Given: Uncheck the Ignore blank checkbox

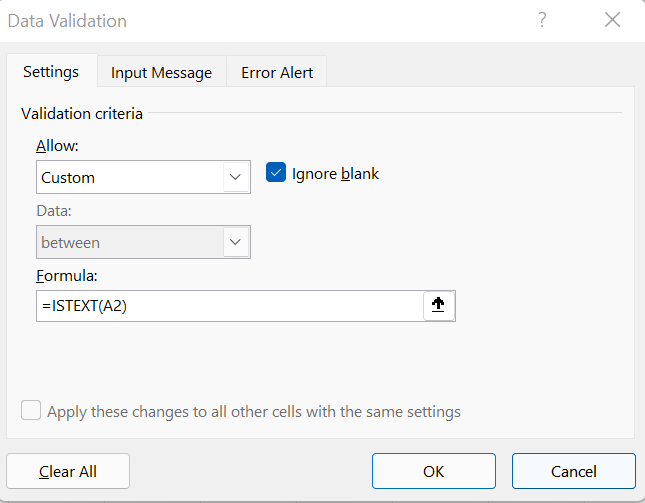Looking at the screenshot, I should click(x=276, y=172).
